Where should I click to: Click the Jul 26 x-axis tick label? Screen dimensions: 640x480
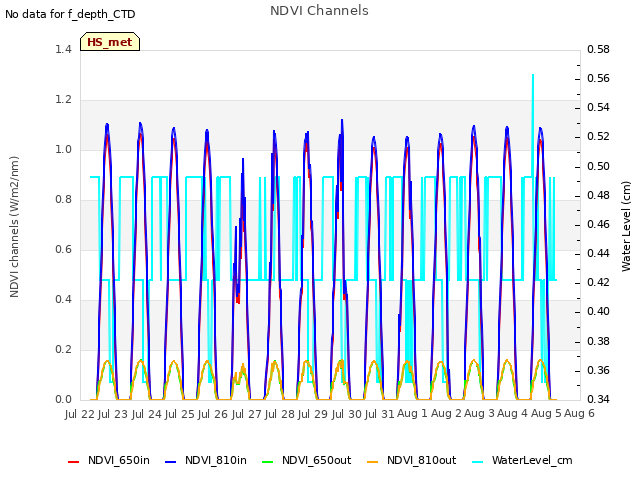213,414
